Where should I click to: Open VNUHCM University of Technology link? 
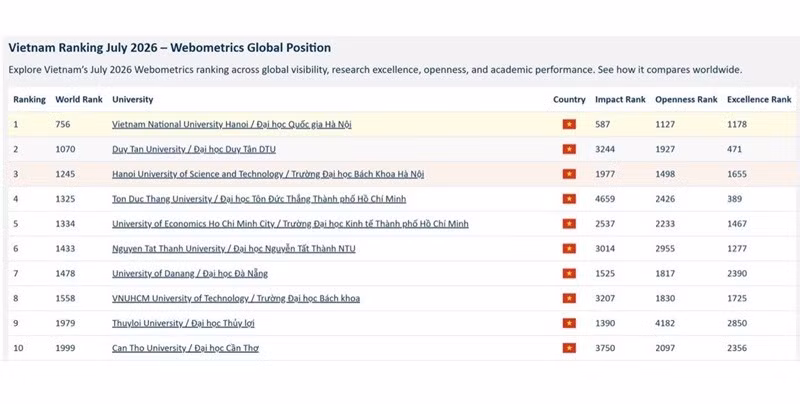[x=236, y=298]
